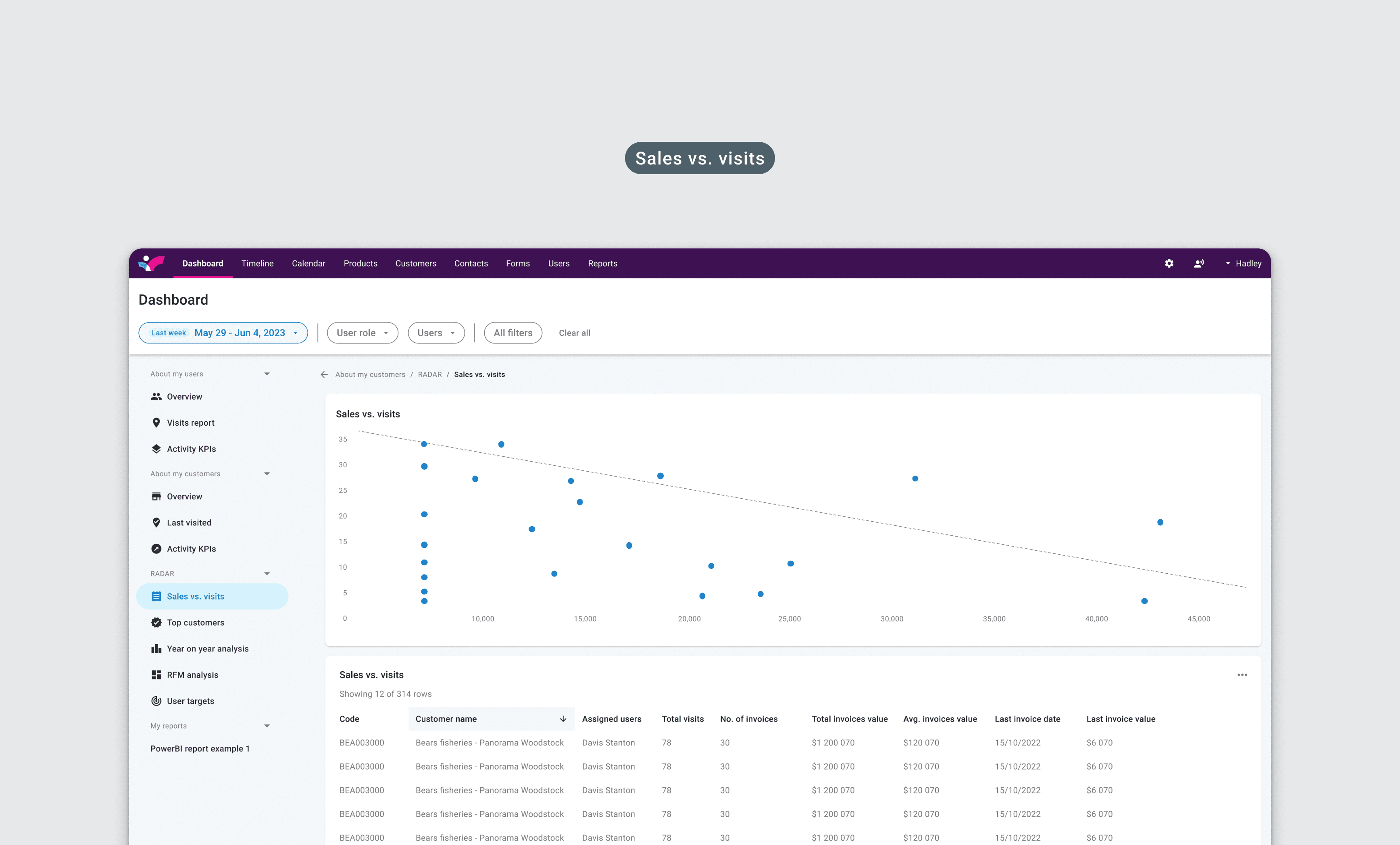The image size is (1400, 845).
Task: Open the Products tab
Action: point(360,264)
